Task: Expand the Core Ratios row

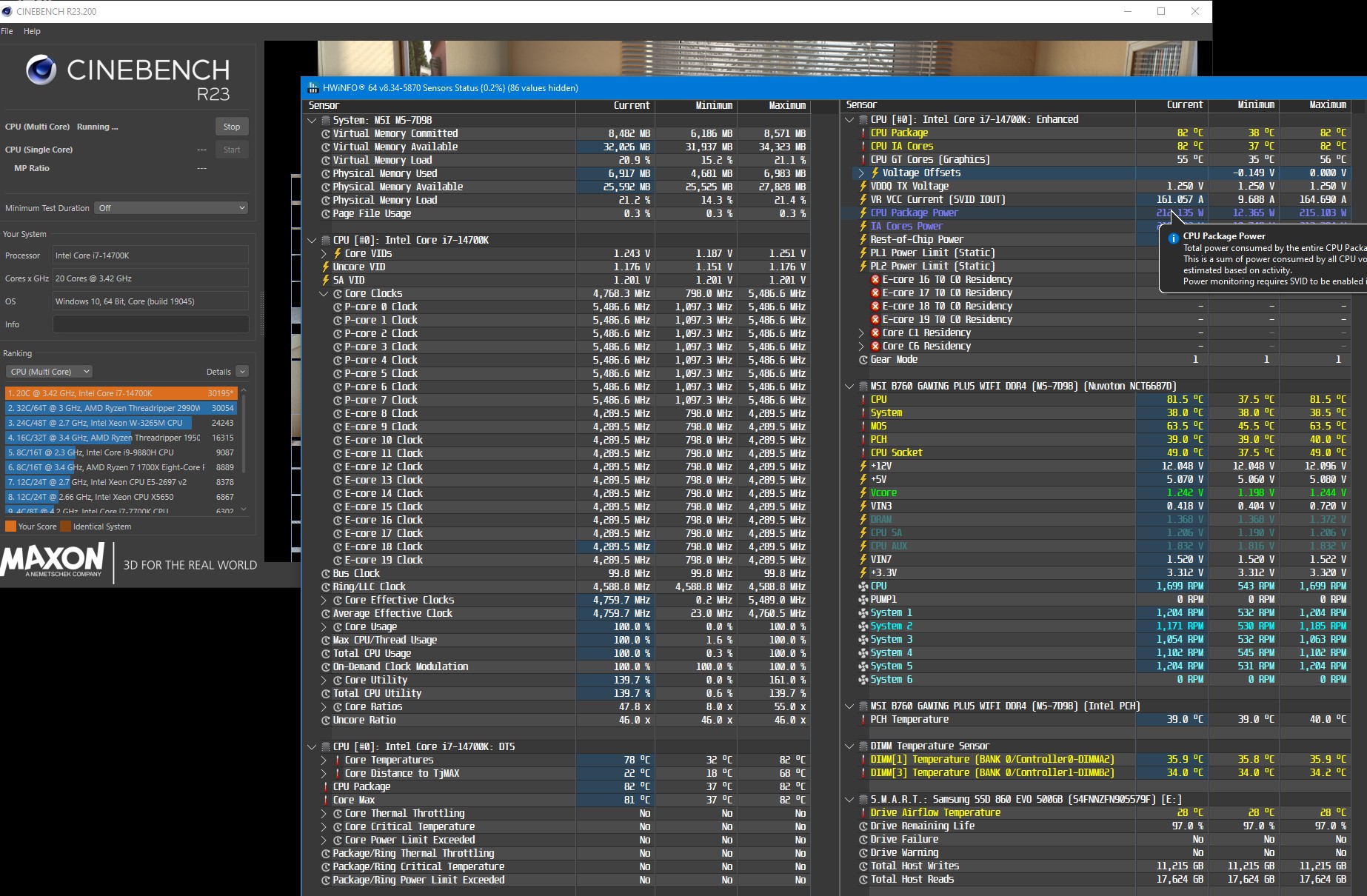Action: [324, 707]
